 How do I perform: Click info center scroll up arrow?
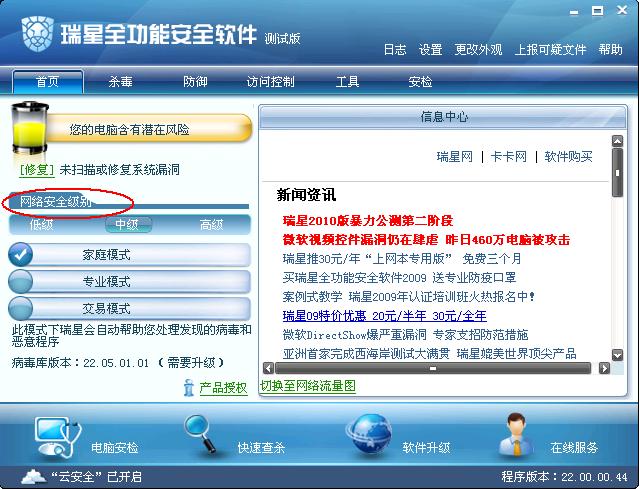click(617, 141)
